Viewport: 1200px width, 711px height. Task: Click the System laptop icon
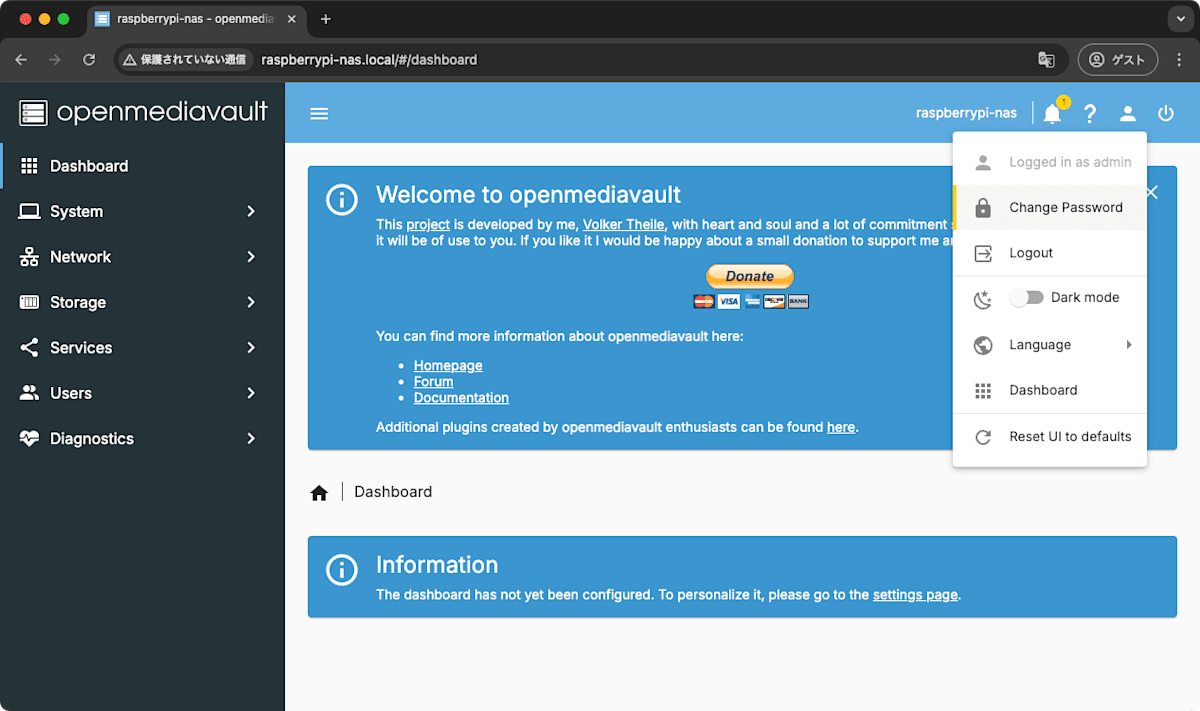tap(29, 211)
